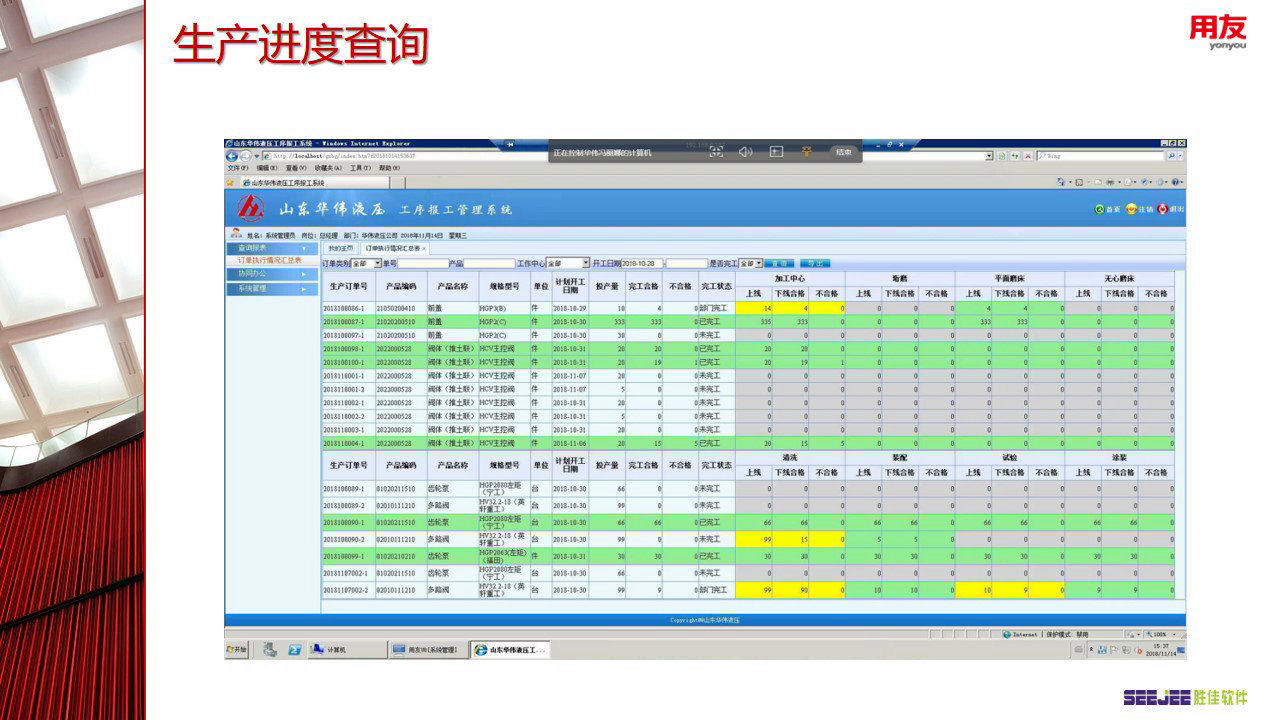This screenshot has width=1280, height=720.
Task: Click the fullscreen icon in remote toolbar
Action: click(716, 152)
